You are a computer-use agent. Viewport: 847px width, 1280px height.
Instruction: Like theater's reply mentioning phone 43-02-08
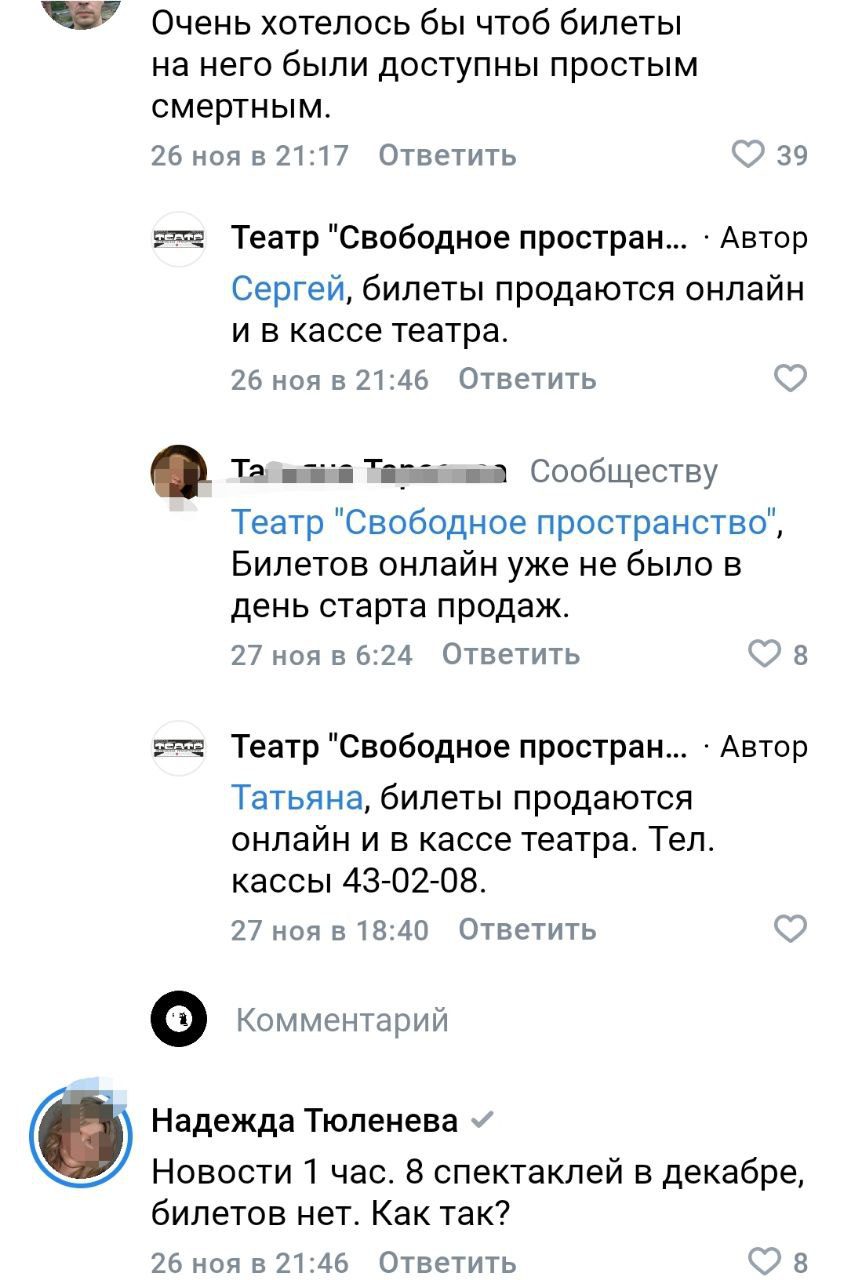click(790, 929)
